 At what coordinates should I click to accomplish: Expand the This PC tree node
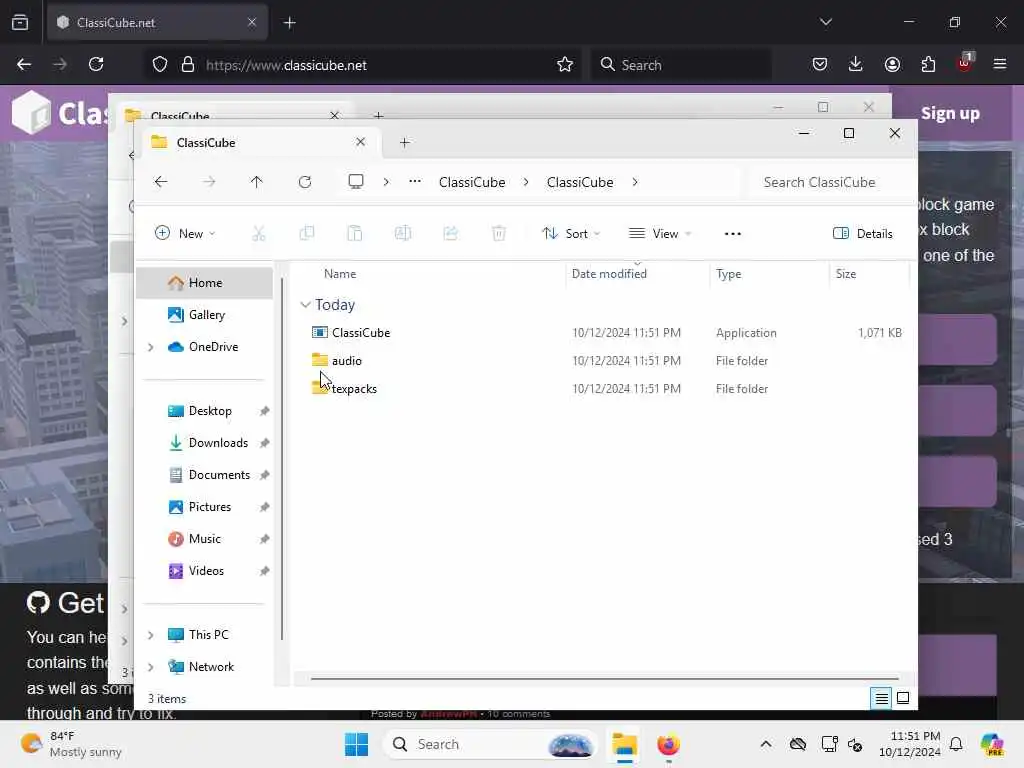pos(151,635)
